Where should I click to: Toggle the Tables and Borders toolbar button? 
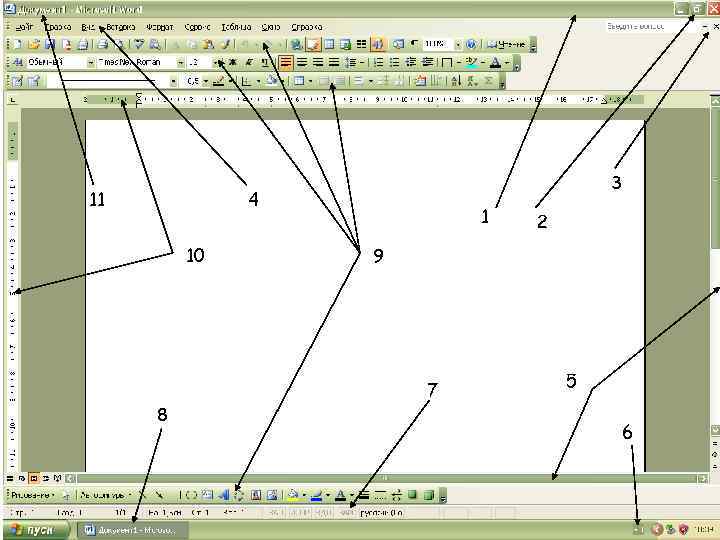click(313, 44)
